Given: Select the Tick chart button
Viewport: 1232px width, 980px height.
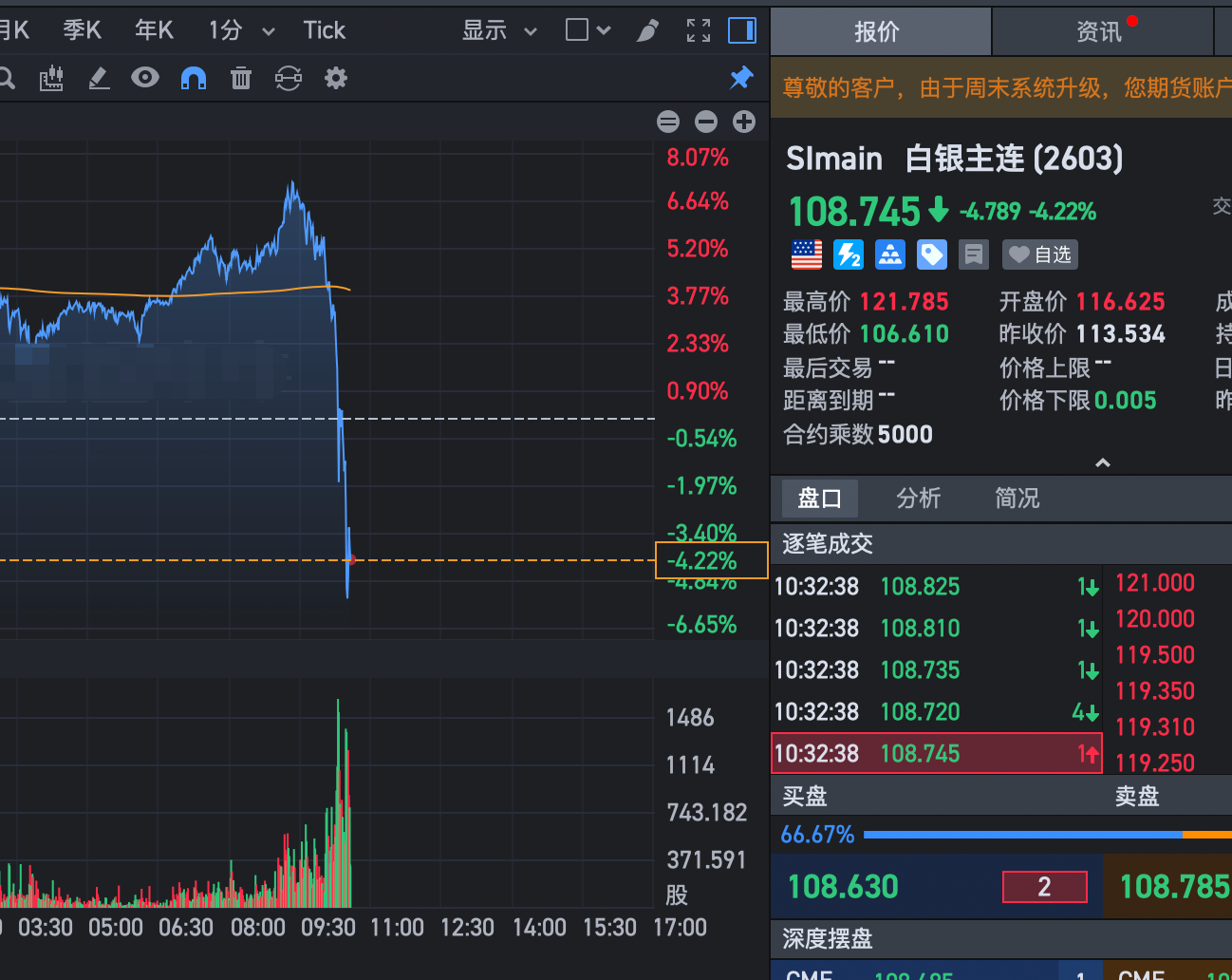Looking at the screenshot, I should (x=324, y=31).
